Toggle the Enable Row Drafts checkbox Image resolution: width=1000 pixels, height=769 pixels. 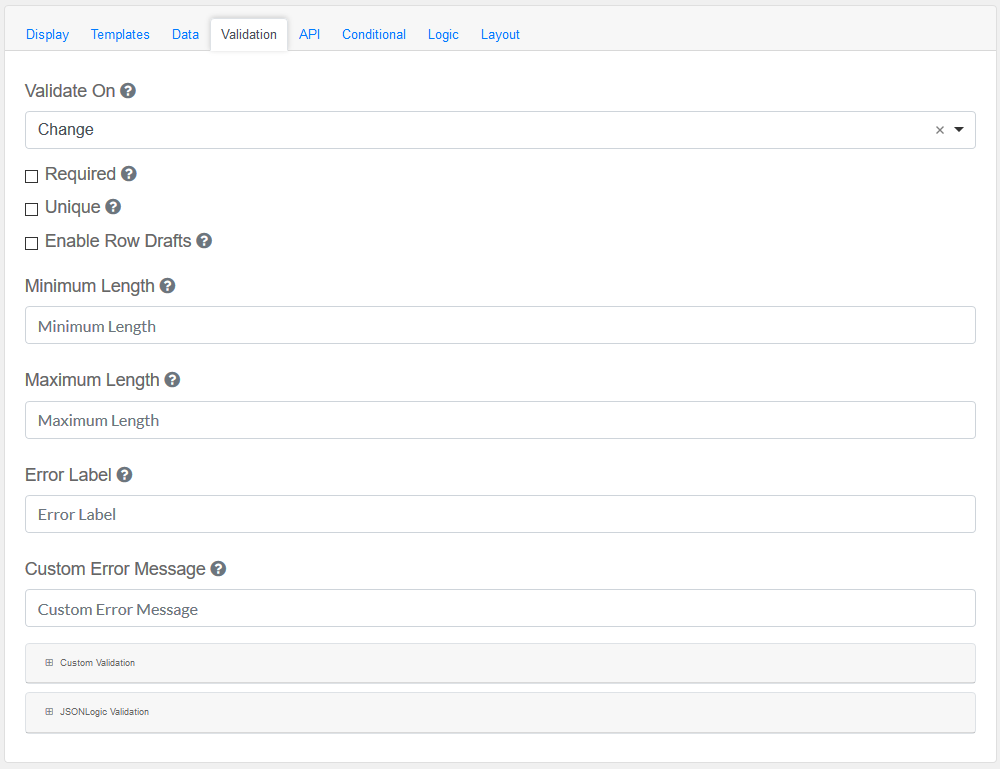32,243
